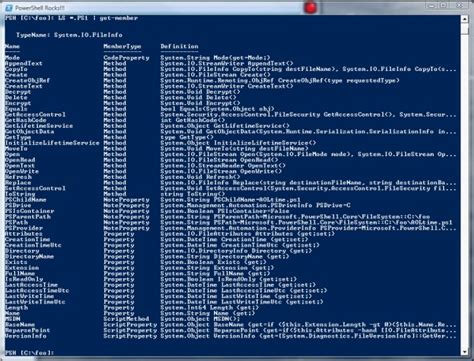Click the 'CreateObjRef' member name
The image size is (474, 361).
coord(27,80)
